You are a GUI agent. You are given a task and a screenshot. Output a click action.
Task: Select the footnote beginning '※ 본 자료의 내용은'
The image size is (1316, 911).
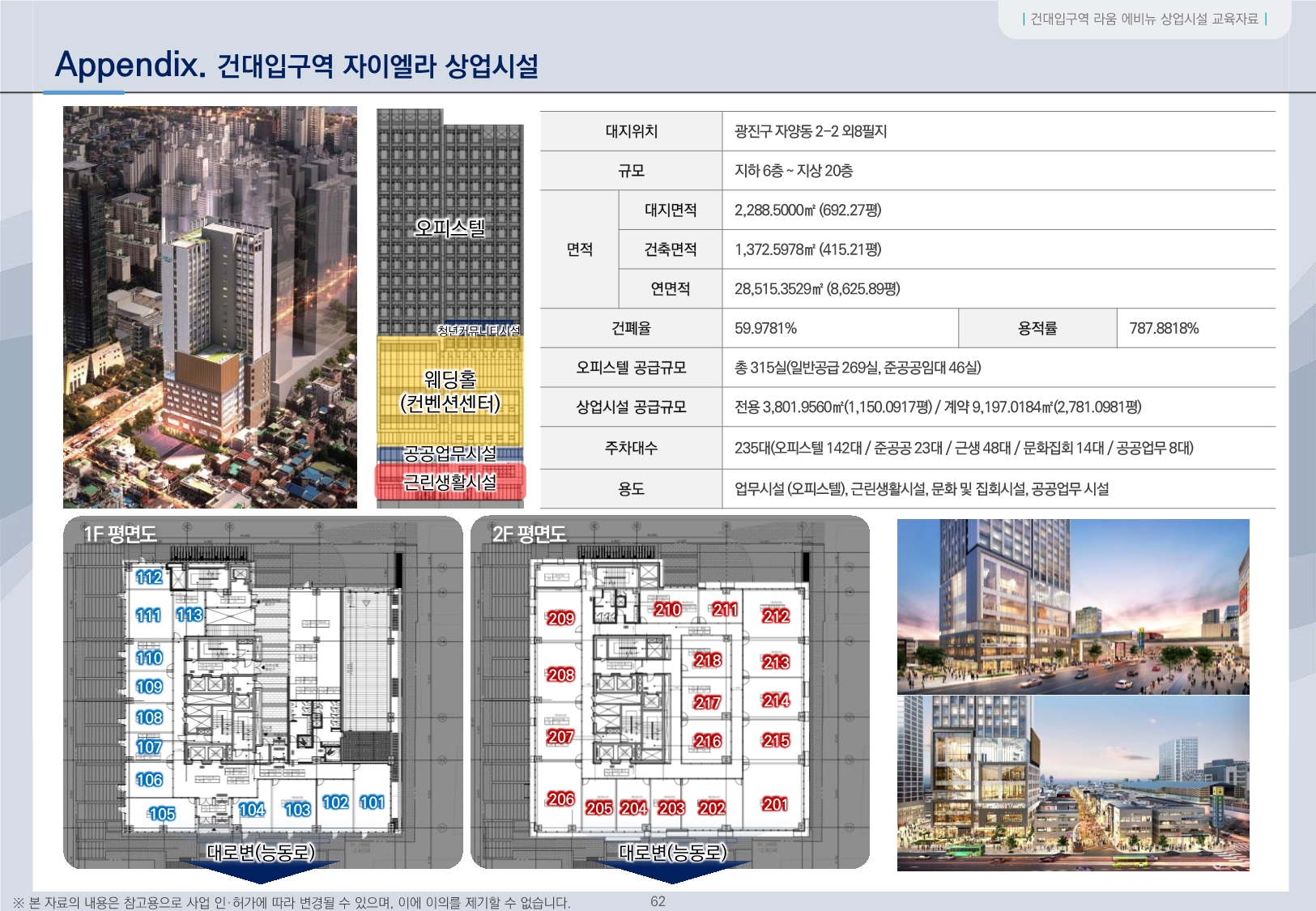click(x=292, y=902)
